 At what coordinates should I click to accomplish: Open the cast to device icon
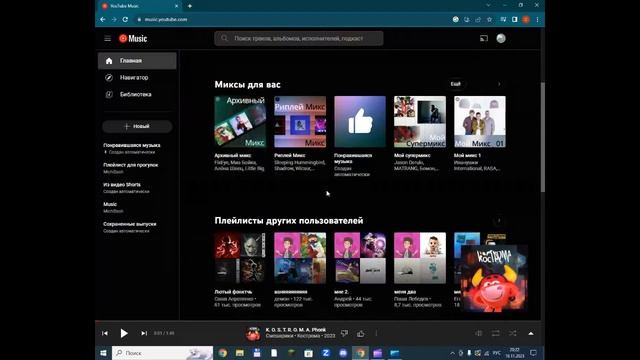484,38
